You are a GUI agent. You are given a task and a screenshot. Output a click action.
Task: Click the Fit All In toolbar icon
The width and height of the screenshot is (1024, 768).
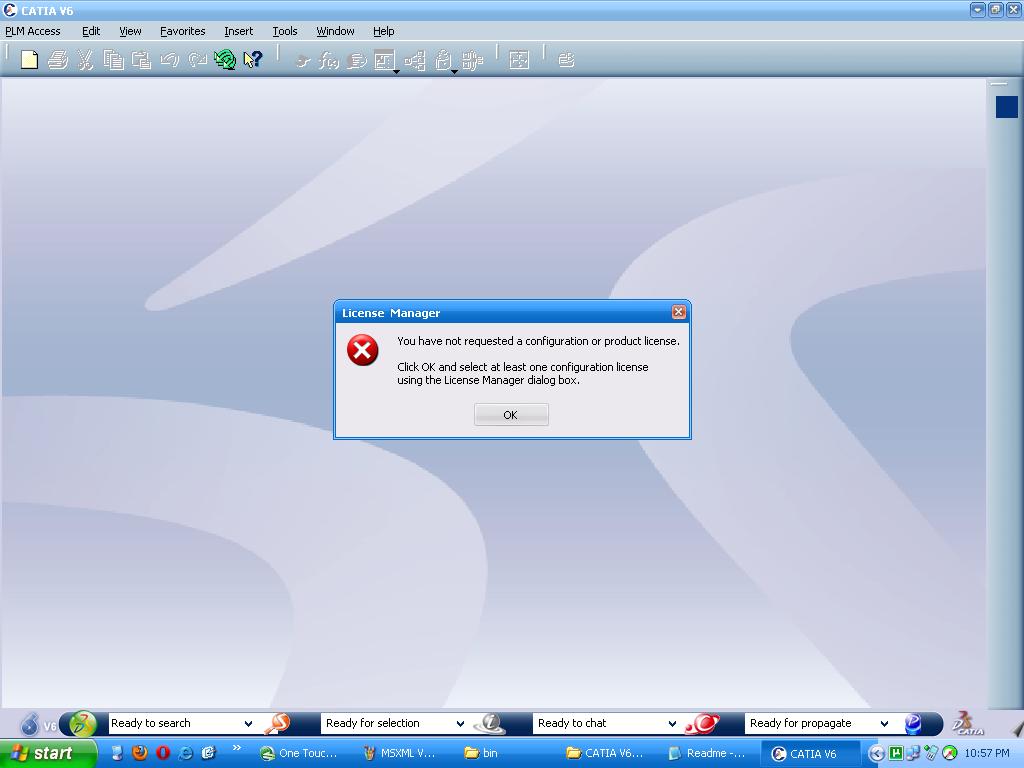point(519,61)
